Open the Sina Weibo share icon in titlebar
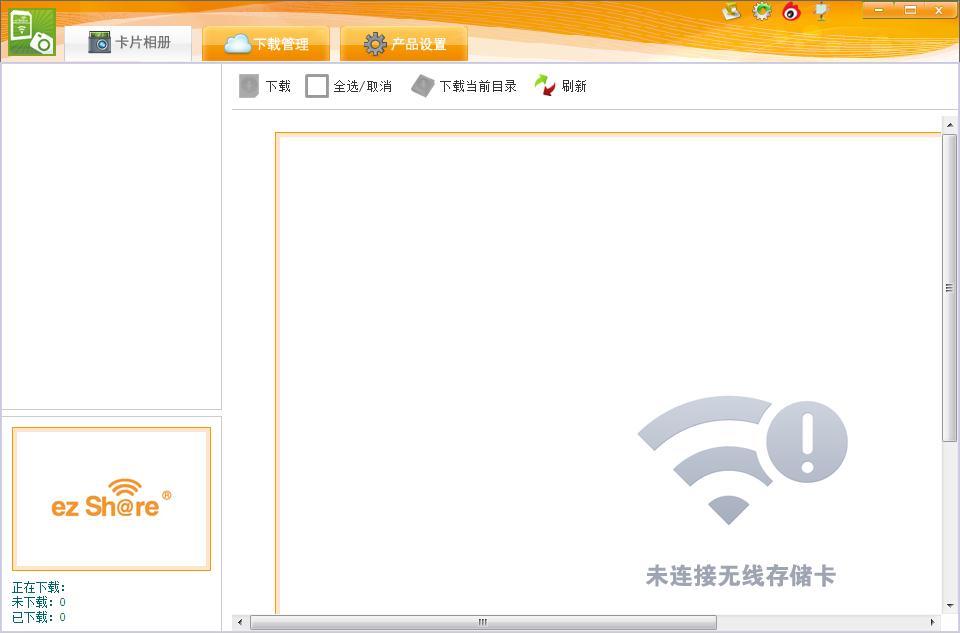 pyautogui.click(x=793, y=13)
